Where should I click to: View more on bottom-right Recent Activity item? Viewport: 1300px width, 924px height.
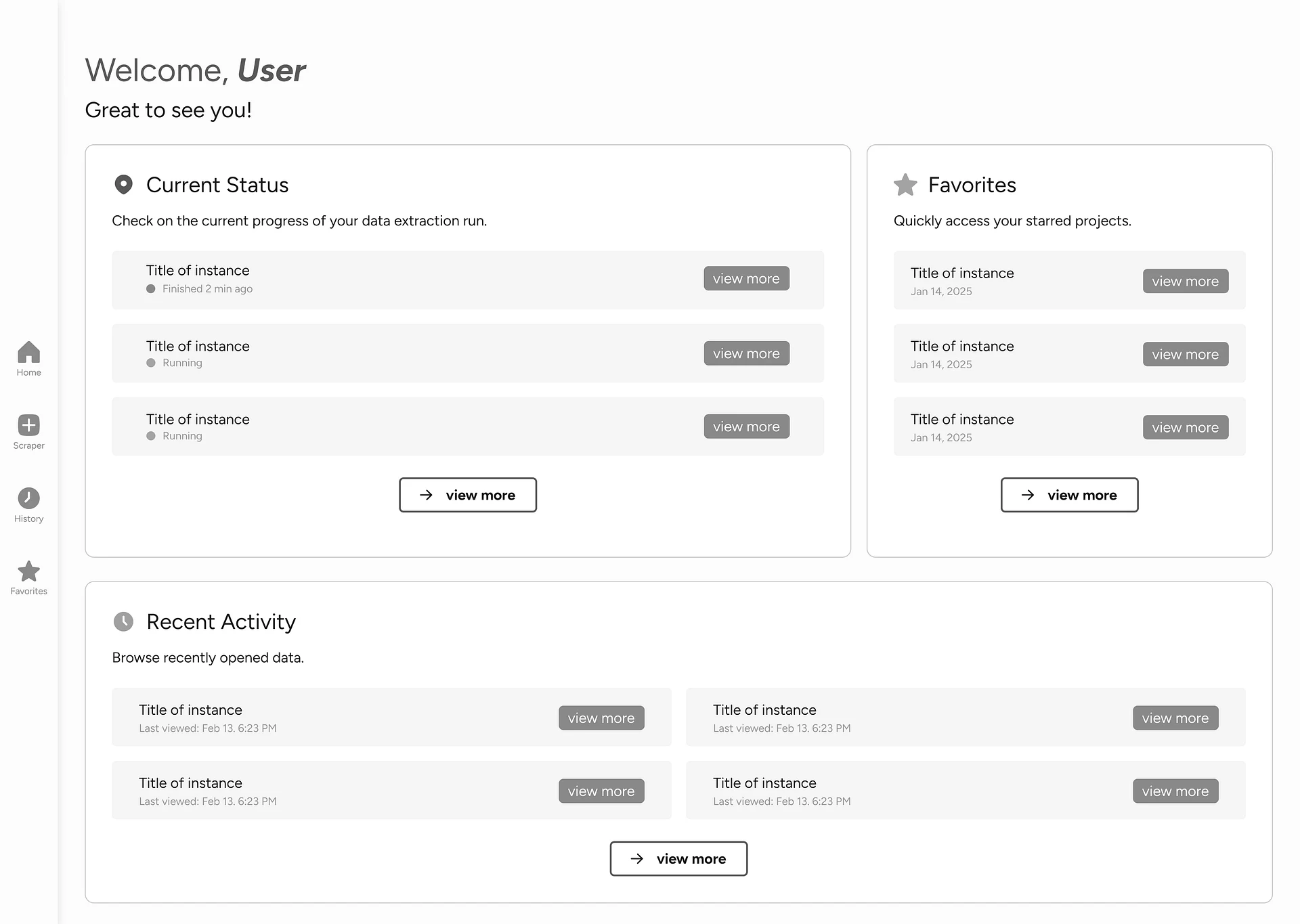[1175, 791]
